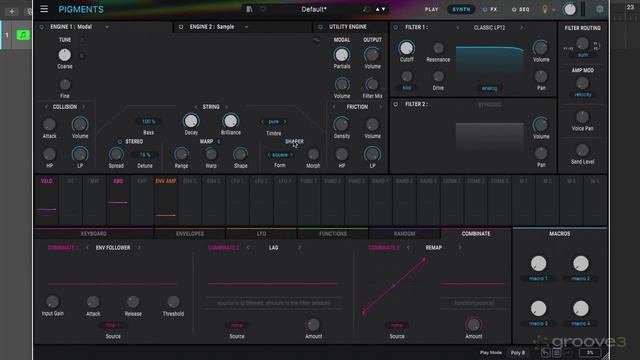This screenshot has width=640, height=360.
Task: Select the ENV AMP modulation slot
Action: [x=166, y=200]
